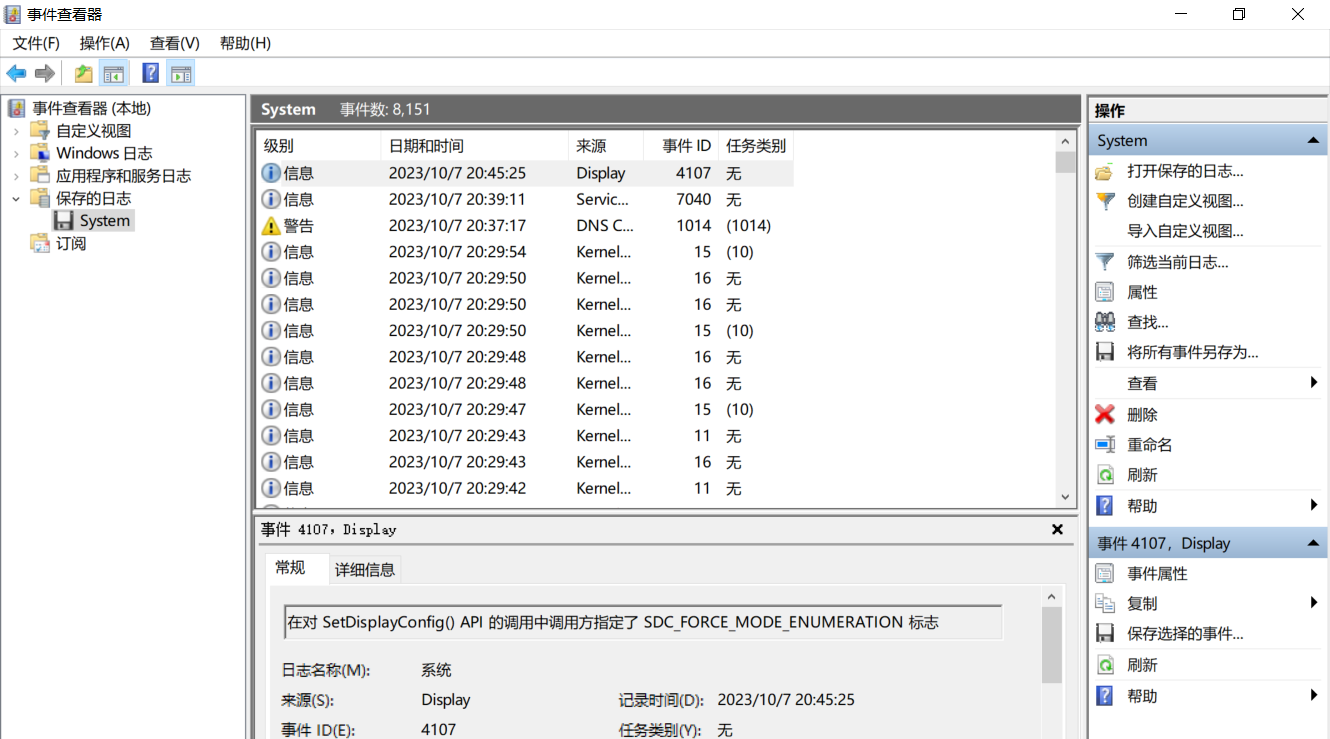1330x739 pixels.
Task: Click the Forward arrow toolbar icon
Action: point(44,73)
